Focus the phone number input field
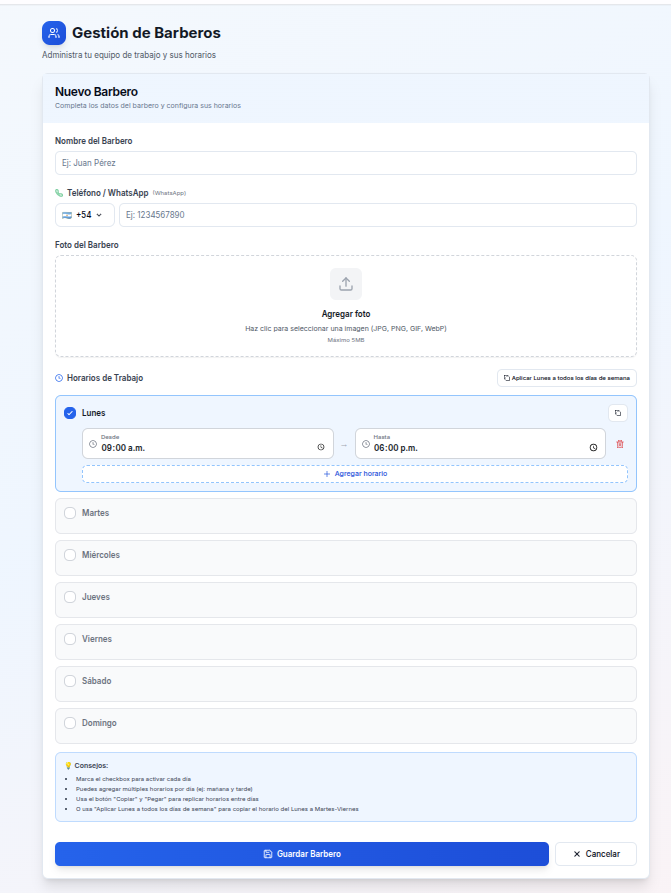This screenshot has width=671, height=893. tap(378, 215)
